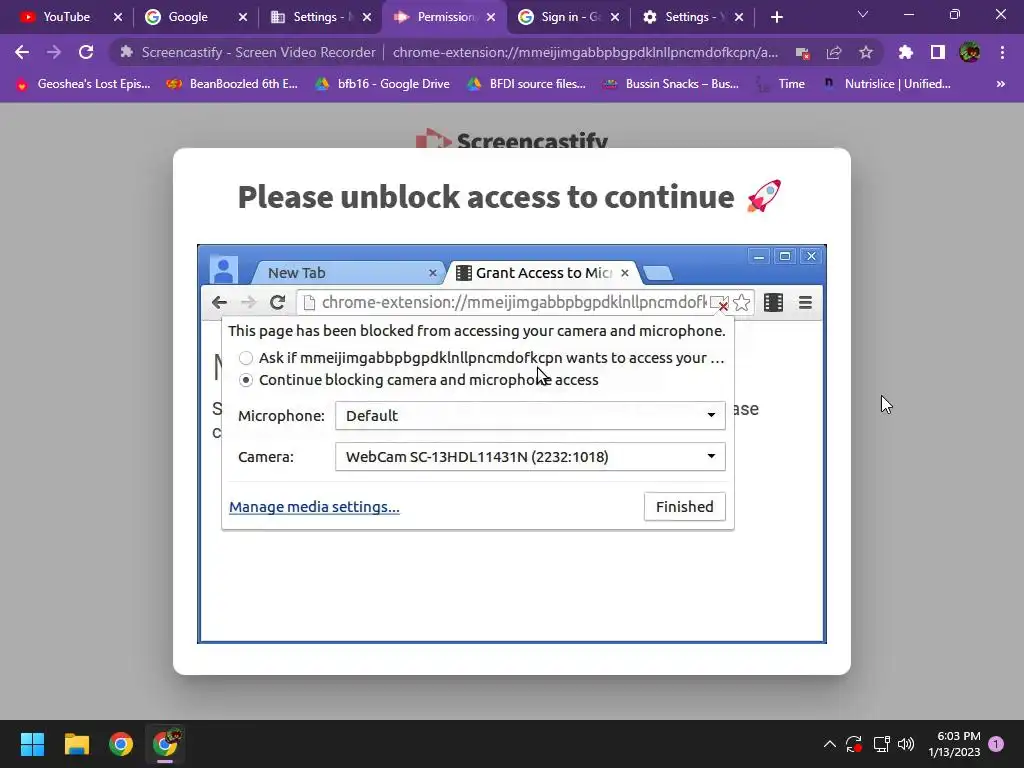The image size is (1024, 768).
Task: Expand the Camera WebCam dropdown
Action: 530,456
